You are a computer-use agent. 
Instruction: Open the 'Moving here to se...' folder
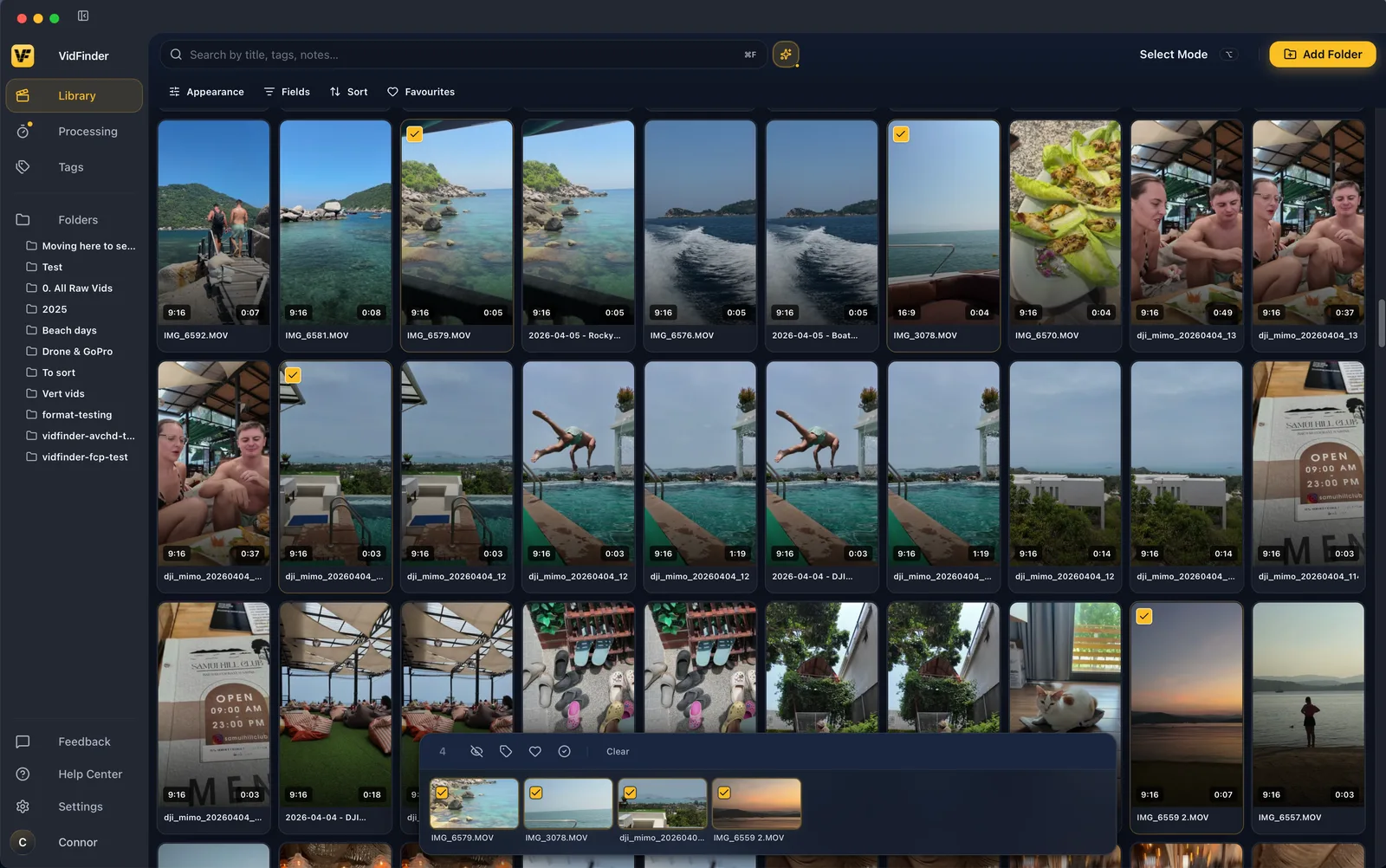(x=81, y=246)
